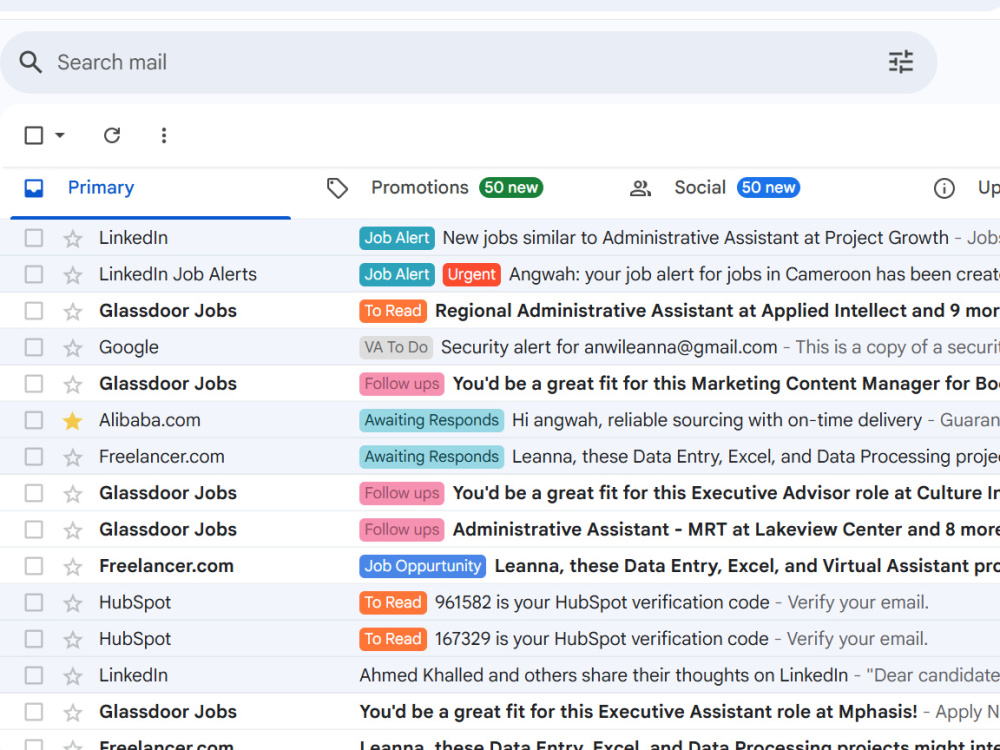The width and height of the screenshot is (1000, 750).
Task: Click the red Urgent label tag
Action: (471, 274)
